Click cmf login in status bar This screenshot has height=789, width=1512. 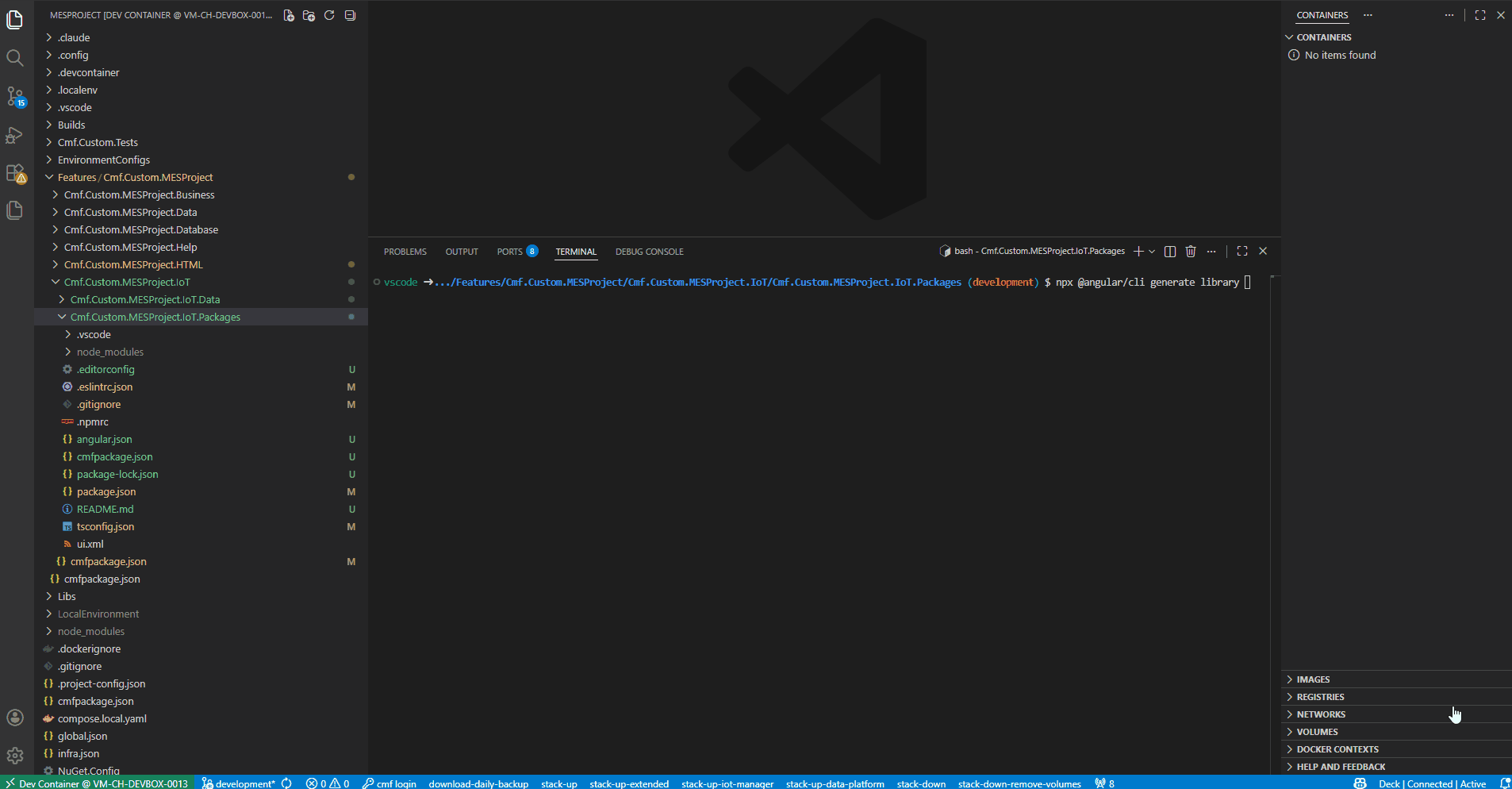[390, 783]
